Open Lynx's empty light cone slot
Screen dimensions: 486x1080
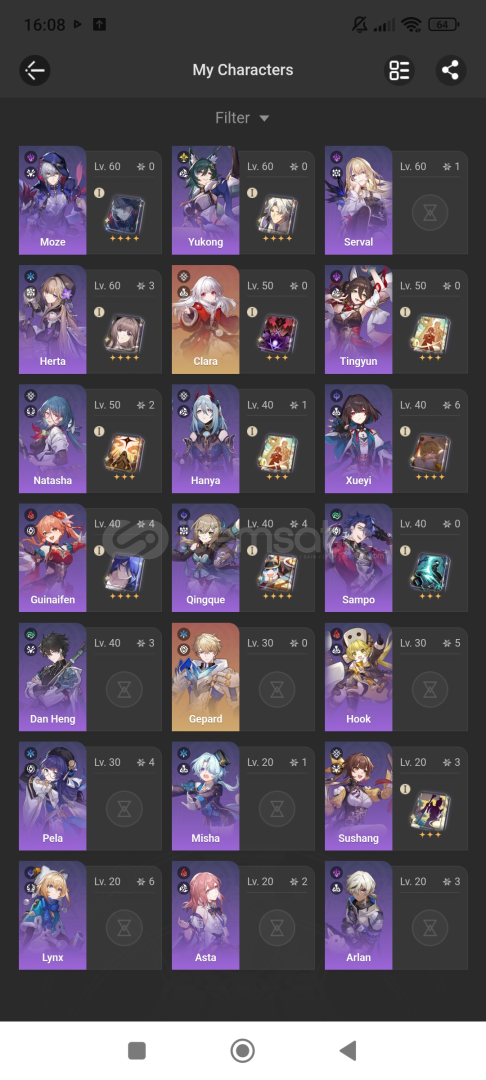[x=125, y=928]
